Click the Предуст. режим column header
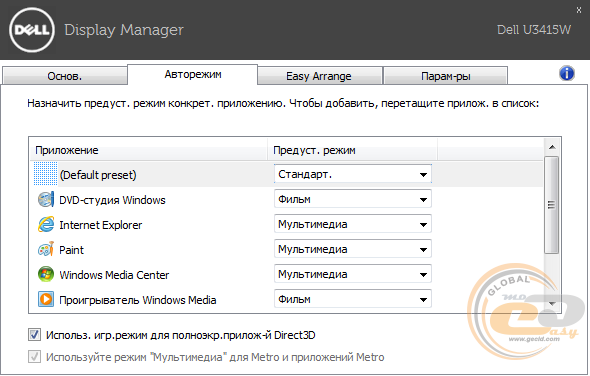 pyautogui.click(x=352, y=150)
